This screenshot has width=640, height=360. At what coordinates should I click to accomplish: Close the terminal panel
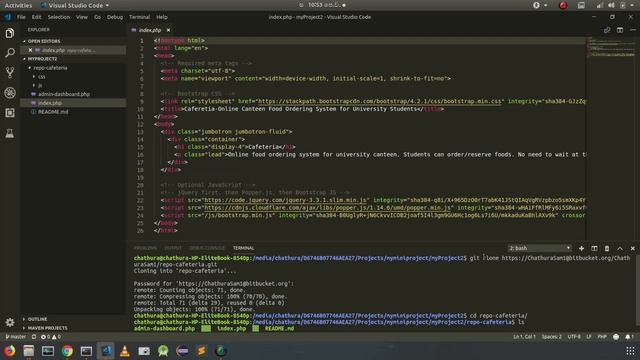tap(633, 248)
